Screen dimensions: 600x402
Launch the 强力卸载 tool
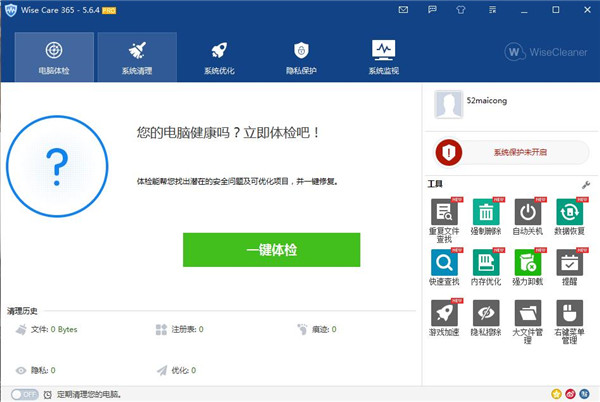528,267
